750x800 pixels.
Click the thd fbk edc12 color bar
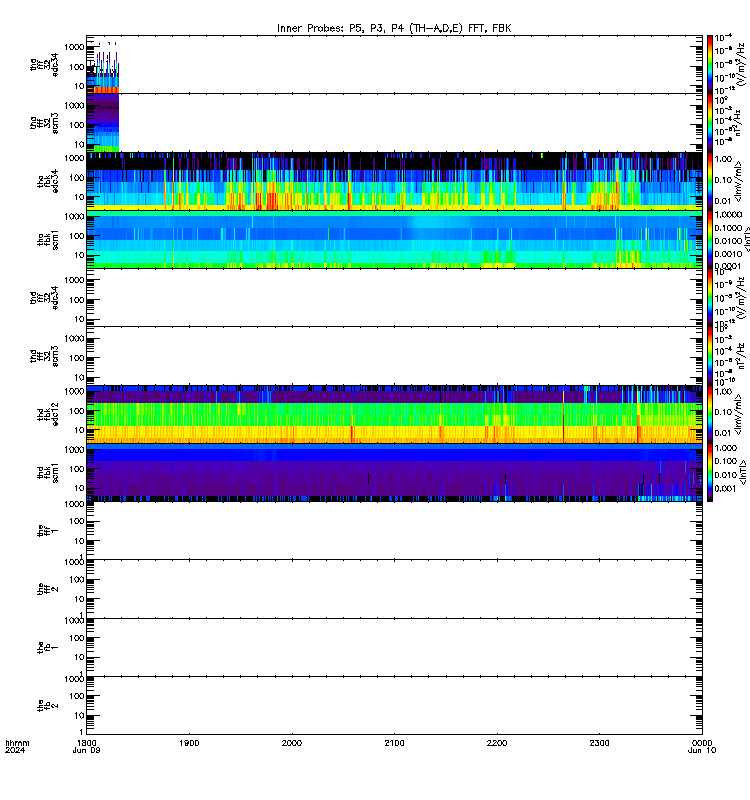(709, 414)
